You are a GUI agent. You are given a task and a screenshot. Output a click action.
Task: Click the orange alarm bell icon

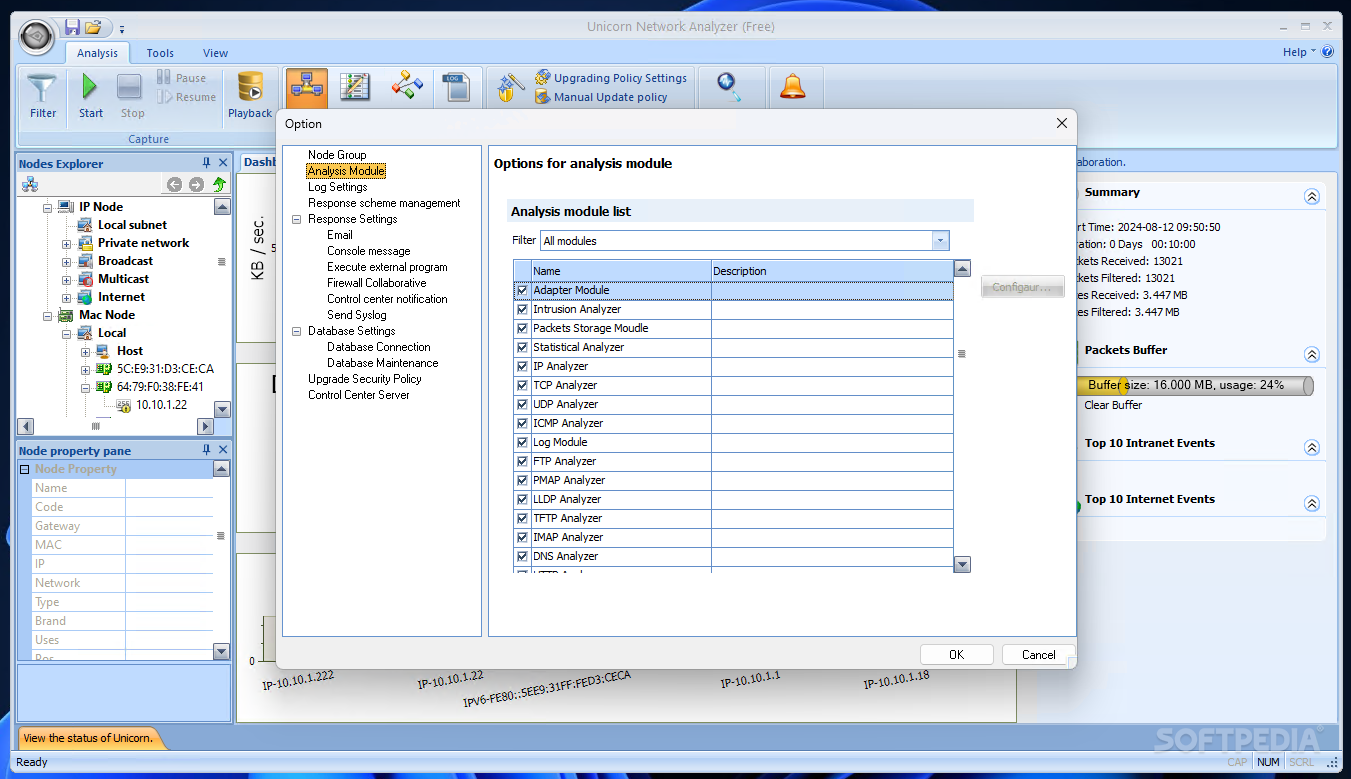click(x=793, y=87)
